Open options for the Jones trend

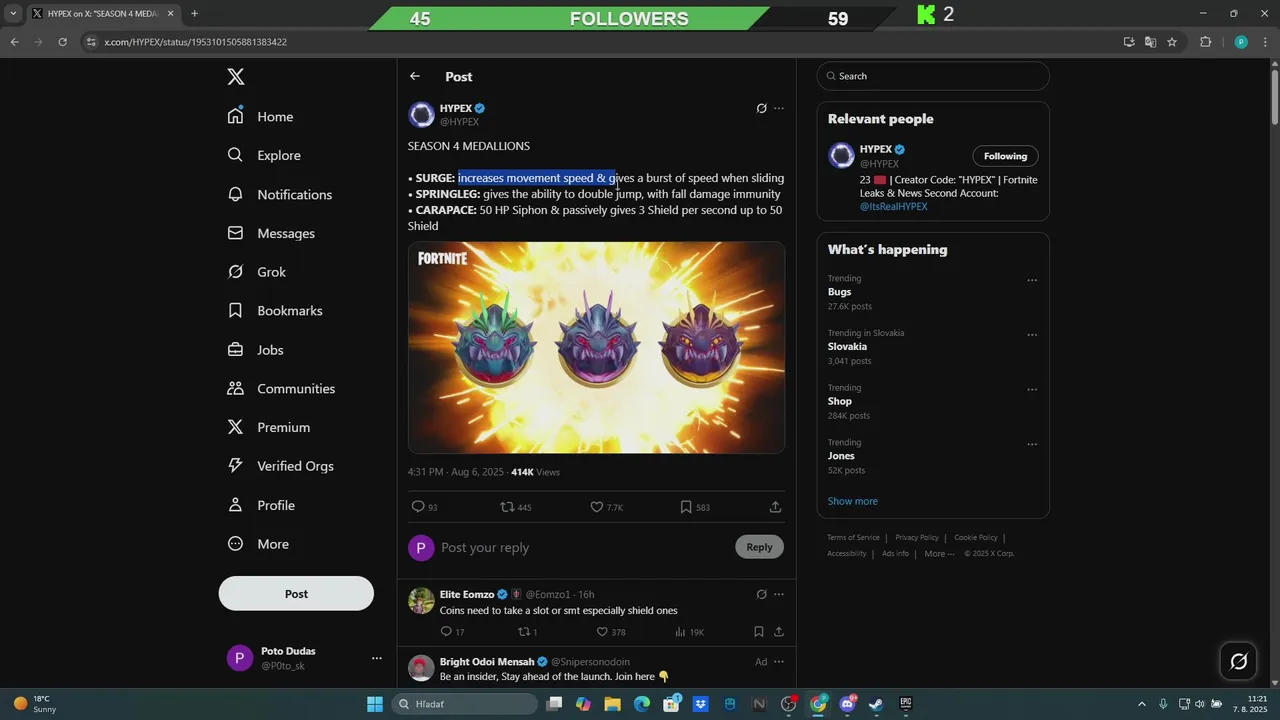pos(1032,444)
